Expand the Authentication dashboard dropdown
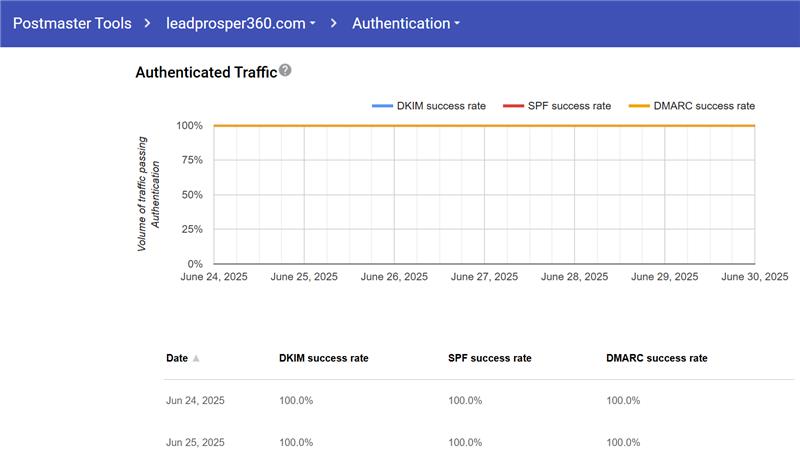 tap(405, 23)
